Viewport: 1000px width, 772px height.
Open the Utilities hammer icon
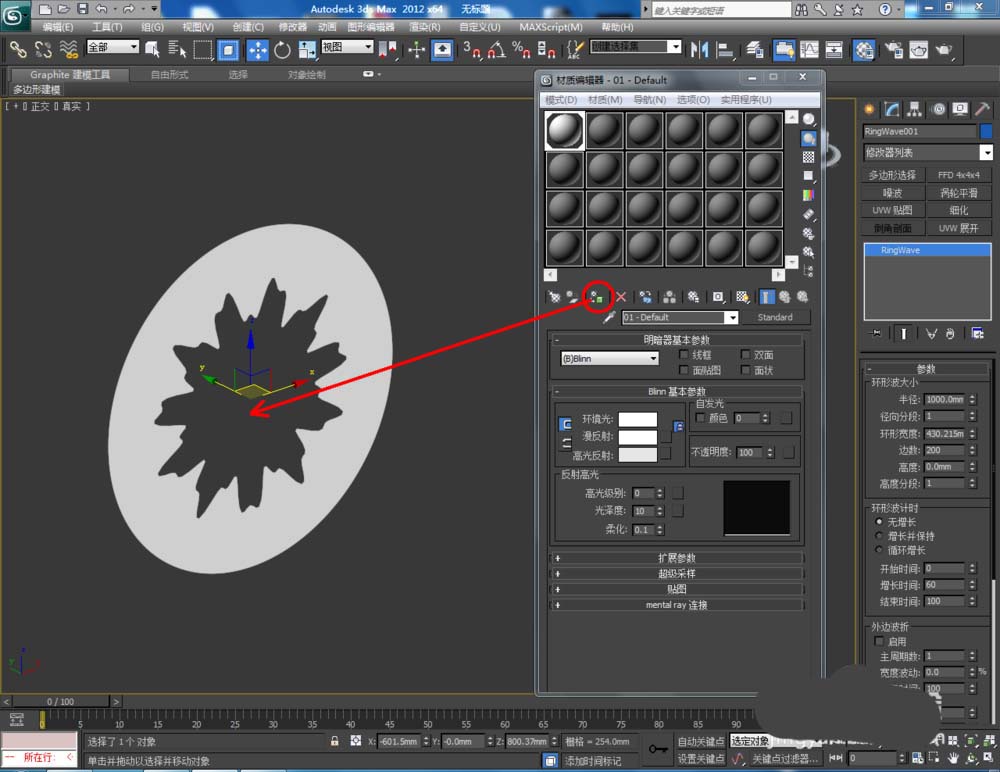(x=982, y=109)
